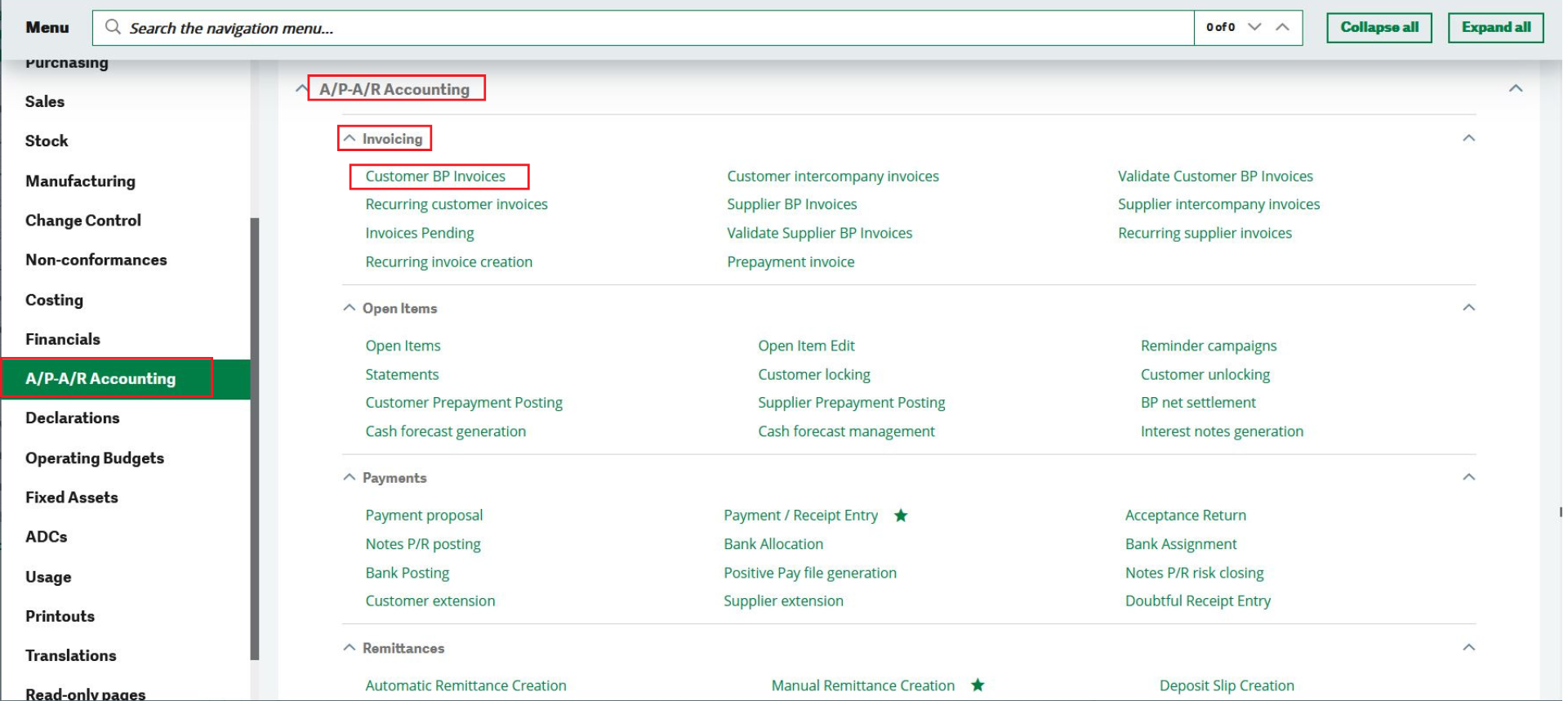1568x701 pixels.
Task: Click the Collapse all button
Action: tap(1379, 27)
